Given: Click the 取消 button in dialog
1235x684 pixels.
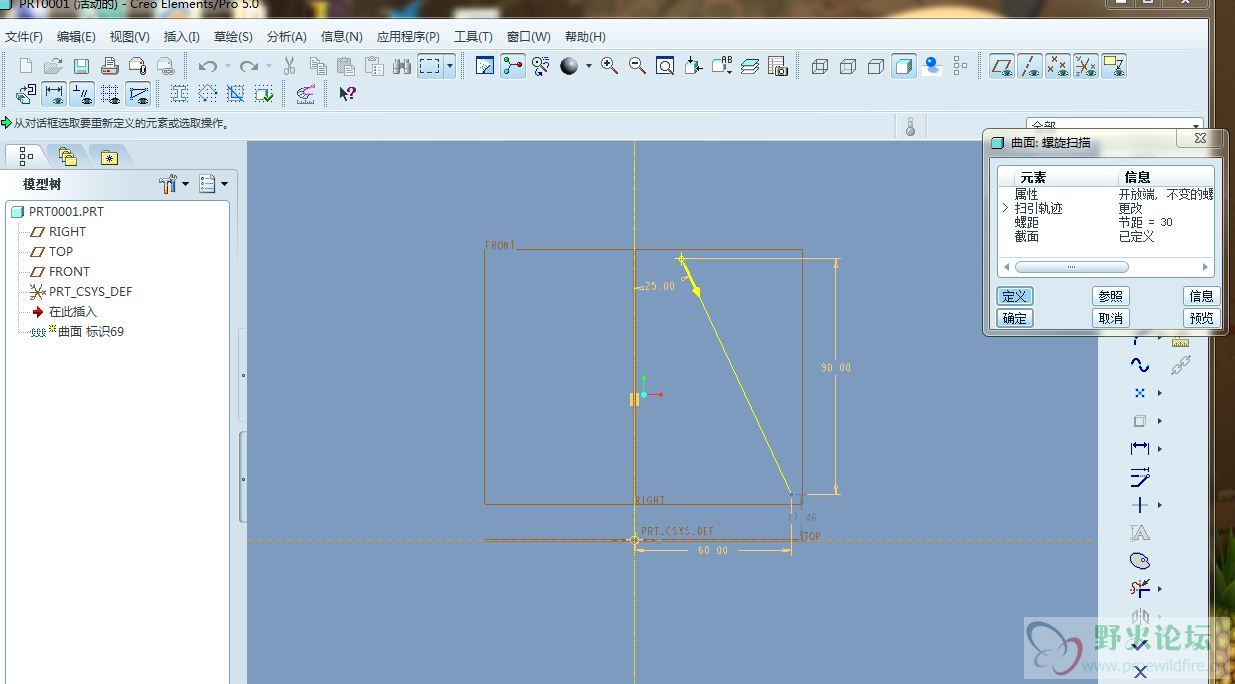Looking at the screenshot, I should tap(1111, 318).
